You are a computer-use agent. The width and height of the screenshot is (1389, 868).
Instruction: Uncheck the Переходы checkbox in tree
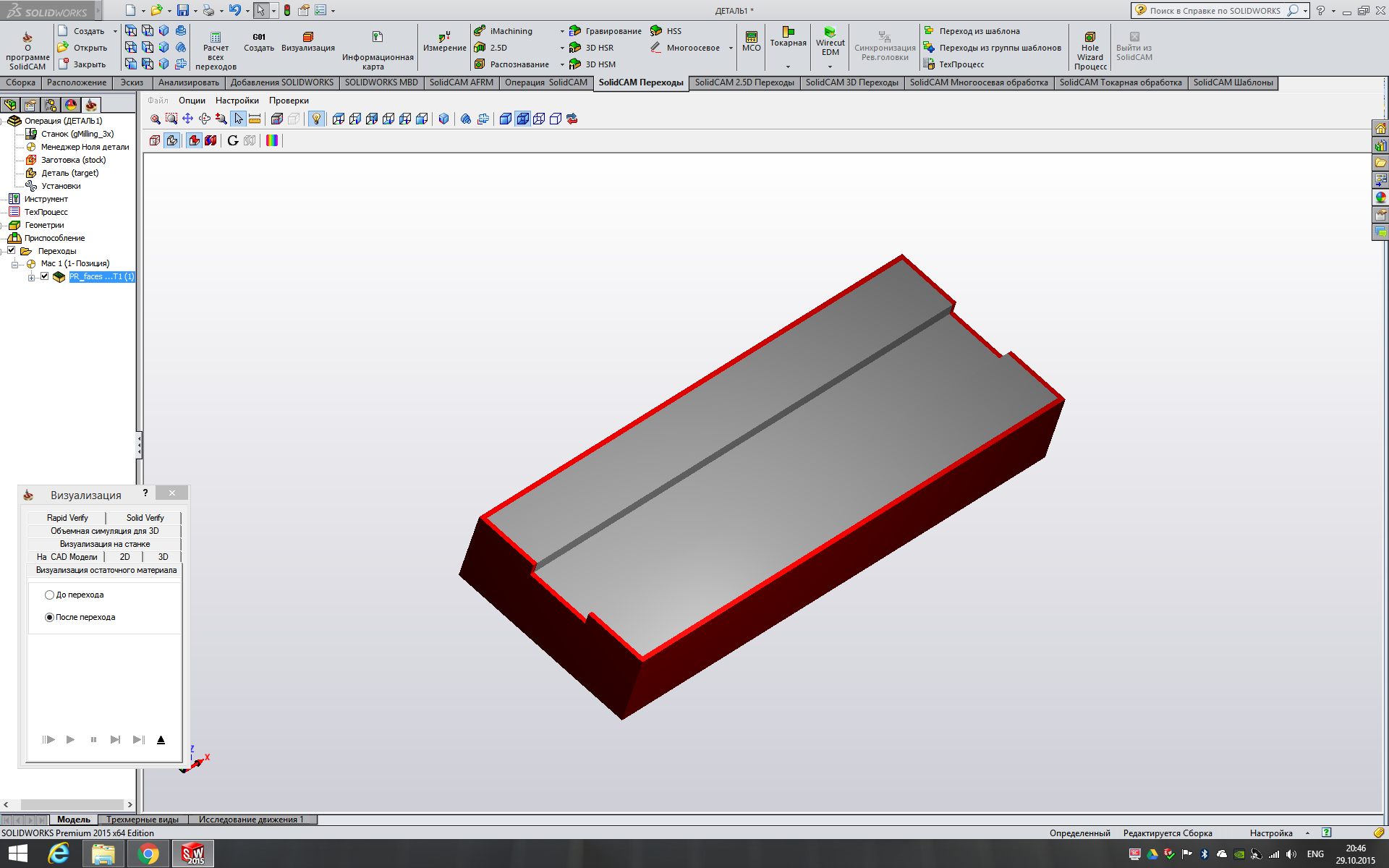tap(12, 250)
